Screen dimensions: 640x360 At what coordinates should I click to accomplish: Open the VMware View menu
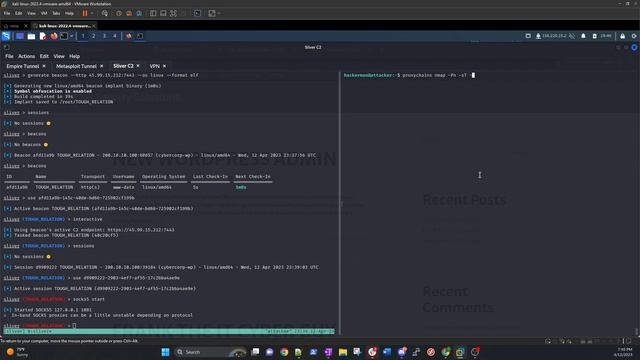(x=31, y=13)
